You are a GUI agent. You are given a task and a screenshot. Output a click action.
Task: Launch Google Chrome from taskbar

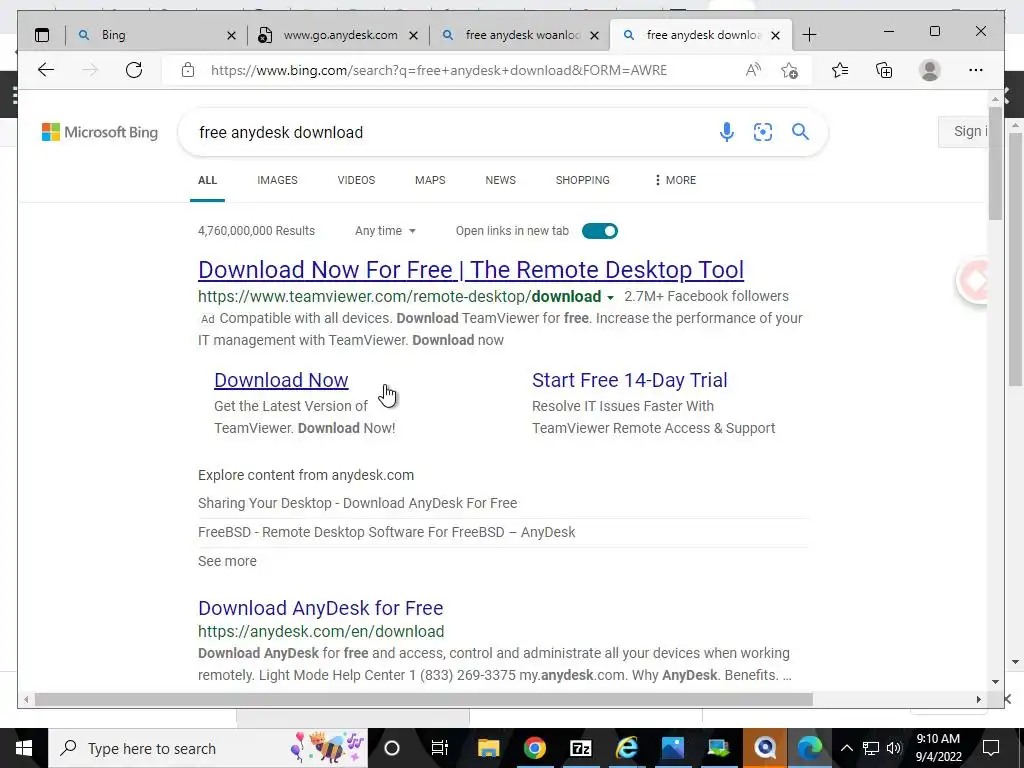(x=534, y=748)
